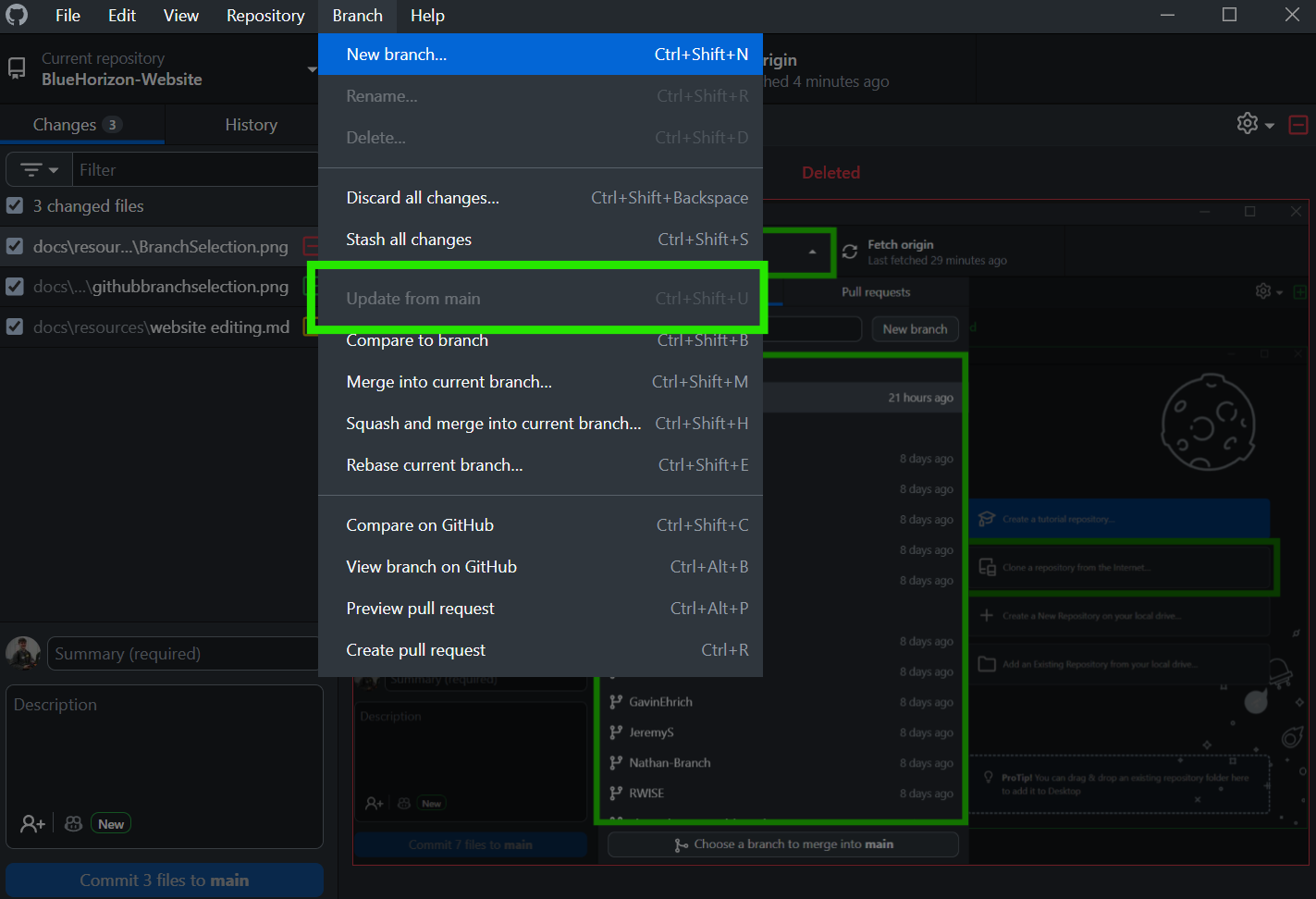Click the red deleted-image indicator icon in the diff toolbar
1316x899 pixels.
pos(1298,124)
